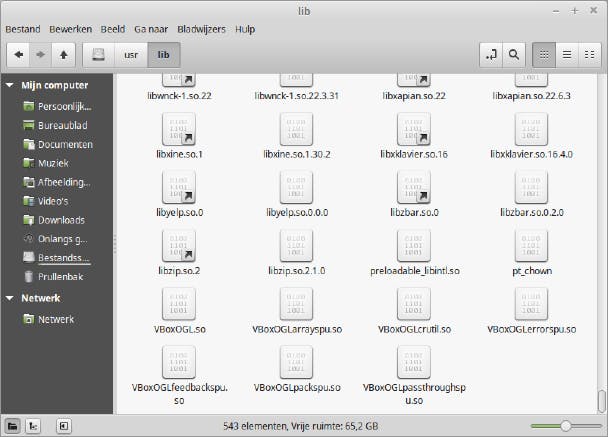Screen dimensions: 608x437
Task: Select the VBoxOGLarrayspu.so file icon
Action: pos(296,304)
